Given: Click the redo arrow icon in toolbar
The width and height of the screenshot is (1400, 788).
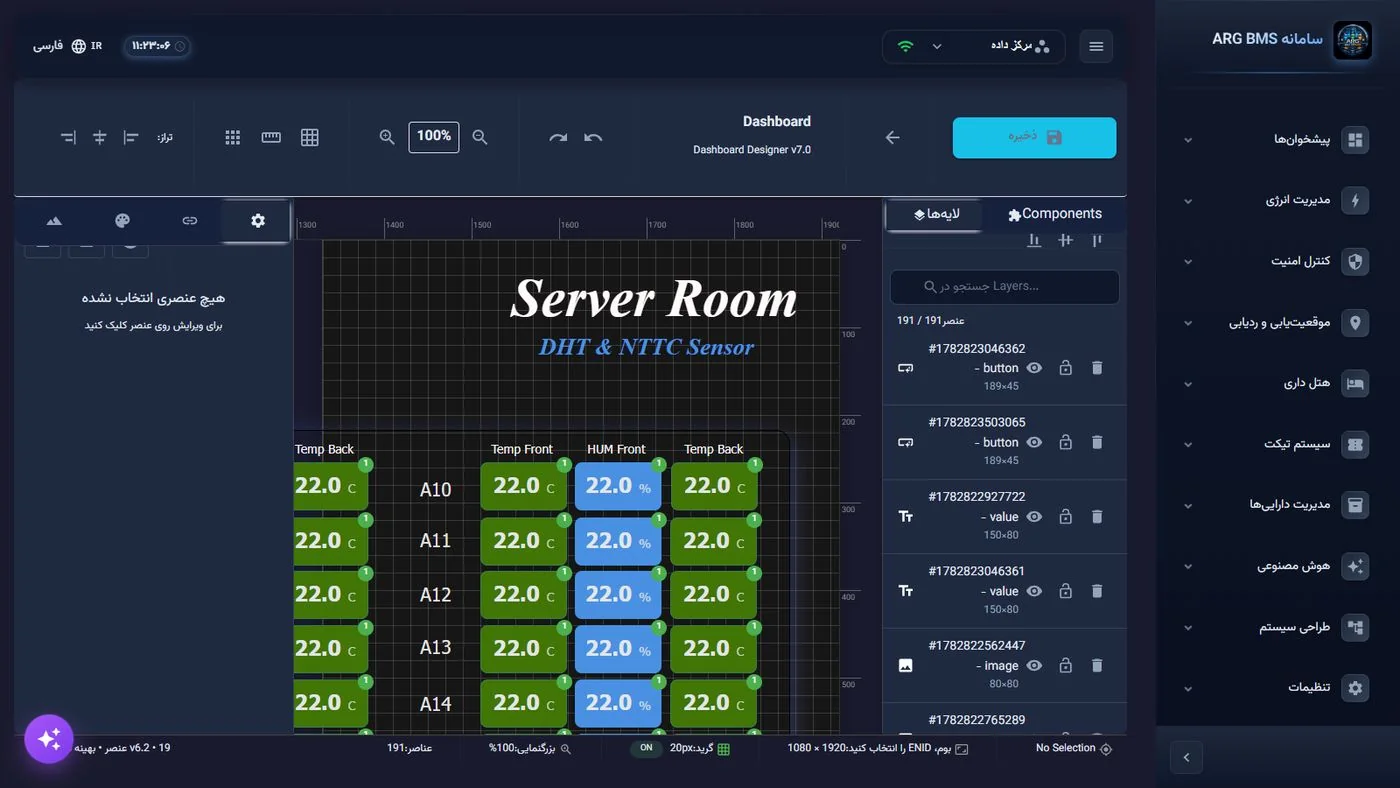Looking at the screenshot, I should click(558, 138).
